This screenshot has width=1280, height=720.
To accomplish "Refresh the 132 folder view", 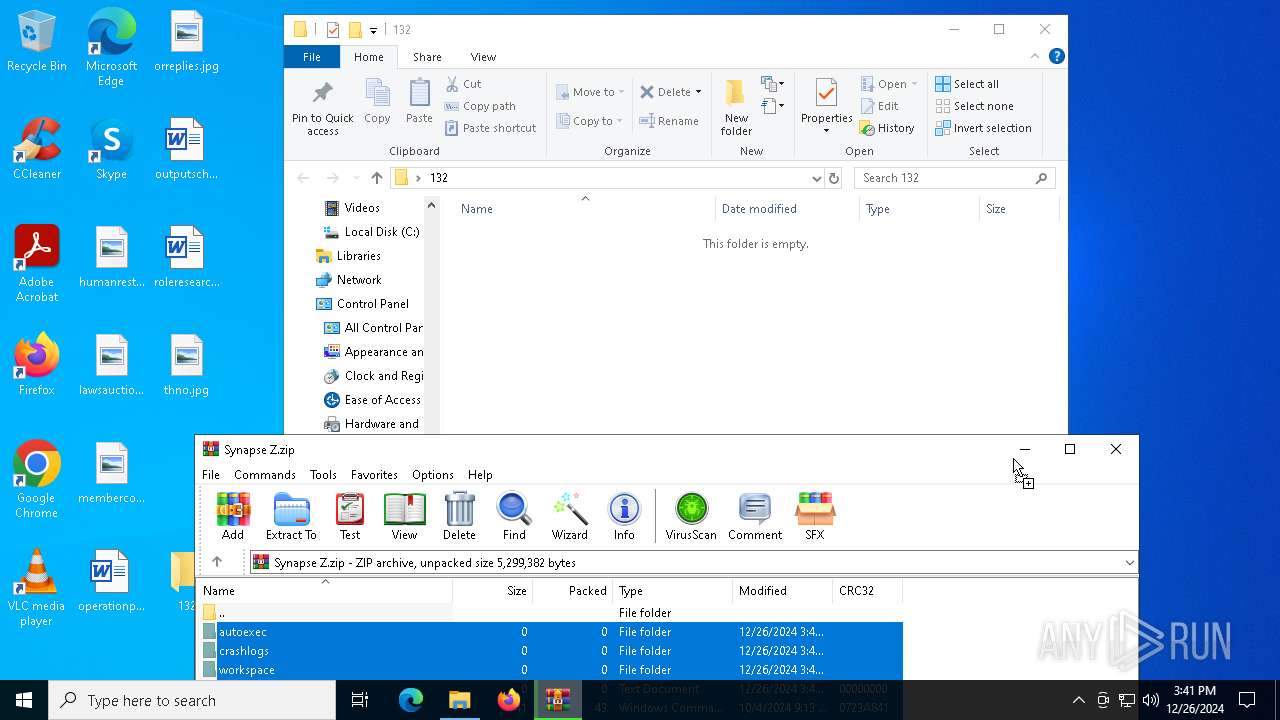I will pos(834,178).
